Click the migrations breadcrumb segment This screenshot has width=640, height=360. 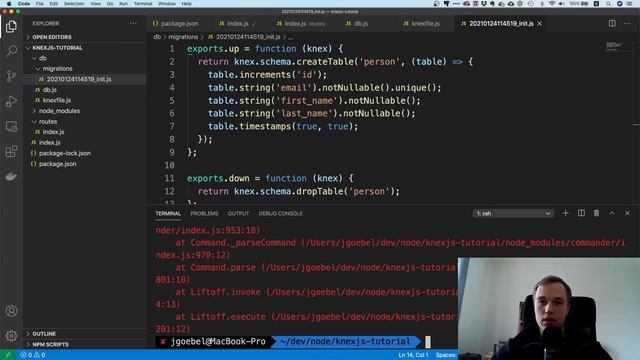click(x=183, y=37)
